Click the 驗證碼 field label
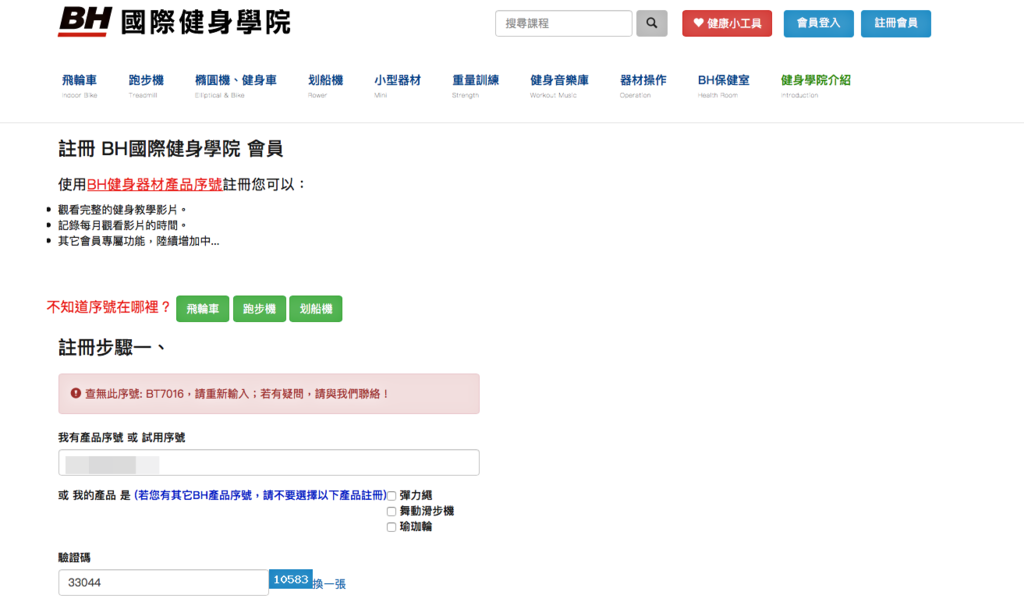 (74, 558)
